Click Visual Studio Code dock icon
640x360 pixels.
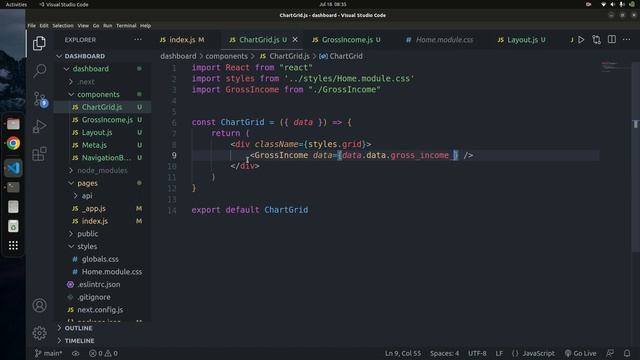pos(13,168)
